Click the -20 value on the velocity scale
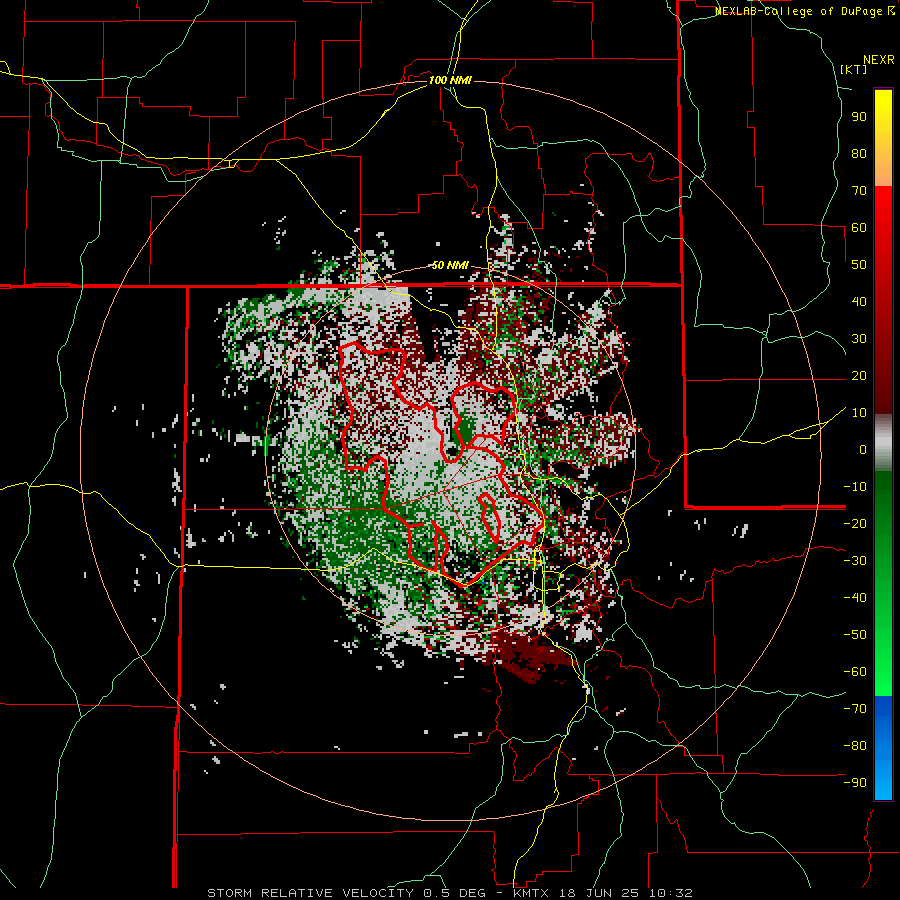 855,523
